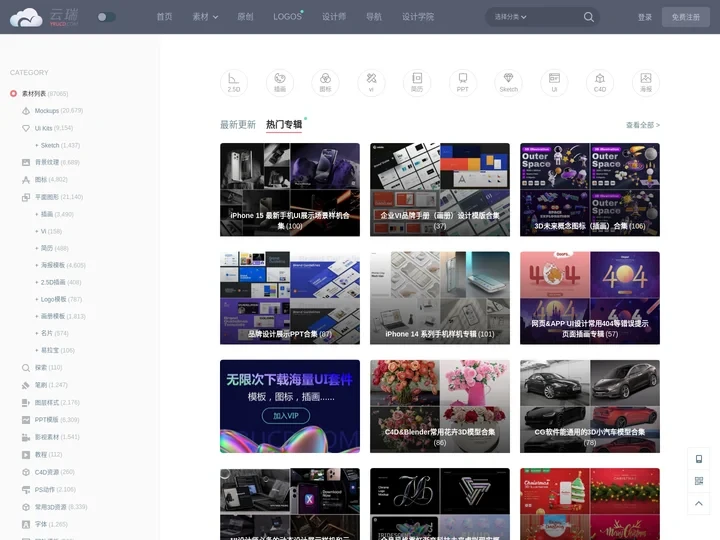Click the 字体 font sidebar icon

26,524
